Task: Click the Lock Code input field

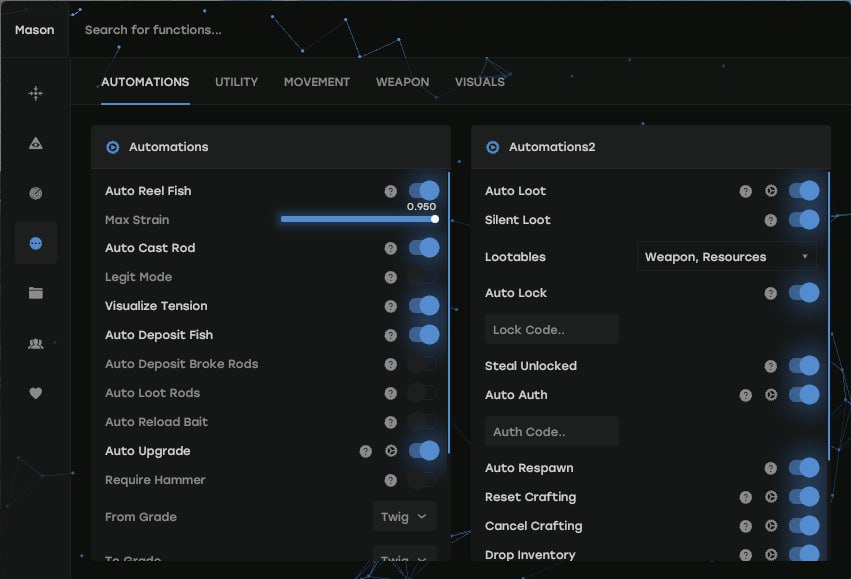Action: click(551, 329)
